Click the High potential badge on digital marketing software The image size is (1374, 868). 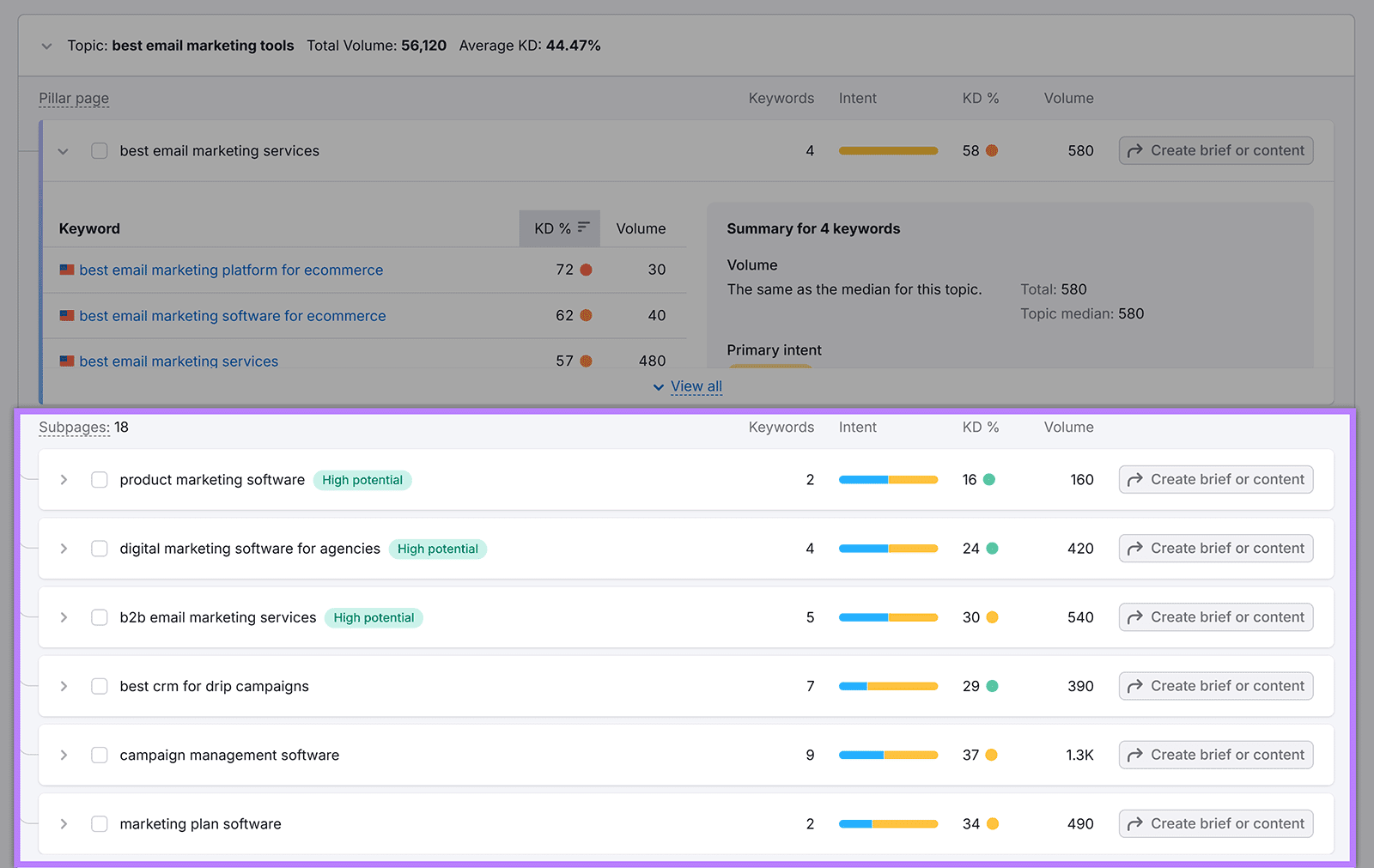[438, 549]
